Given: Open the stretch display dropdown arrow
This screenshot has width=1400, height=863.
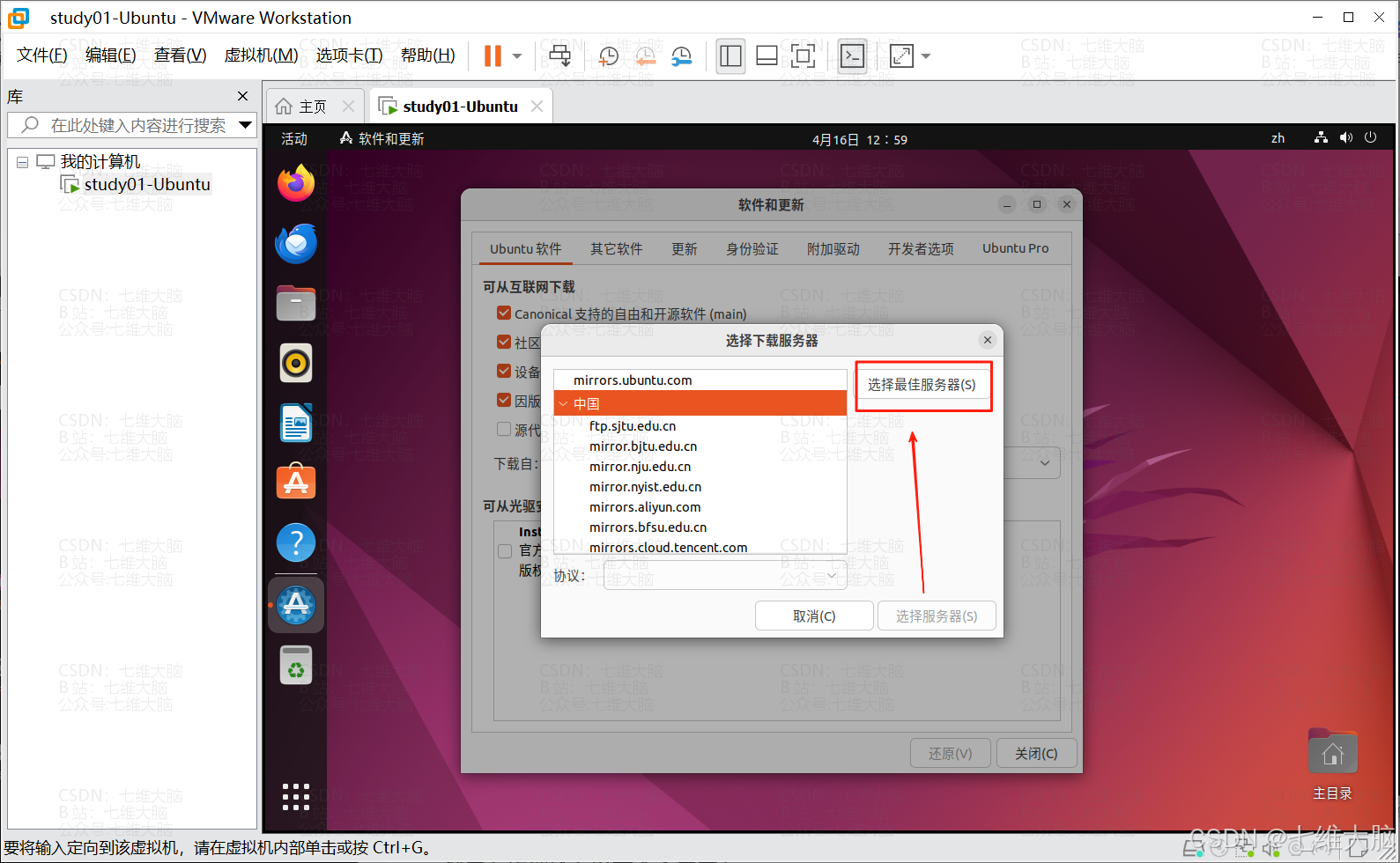Looking at the screenshot, I should pos(926,56).
